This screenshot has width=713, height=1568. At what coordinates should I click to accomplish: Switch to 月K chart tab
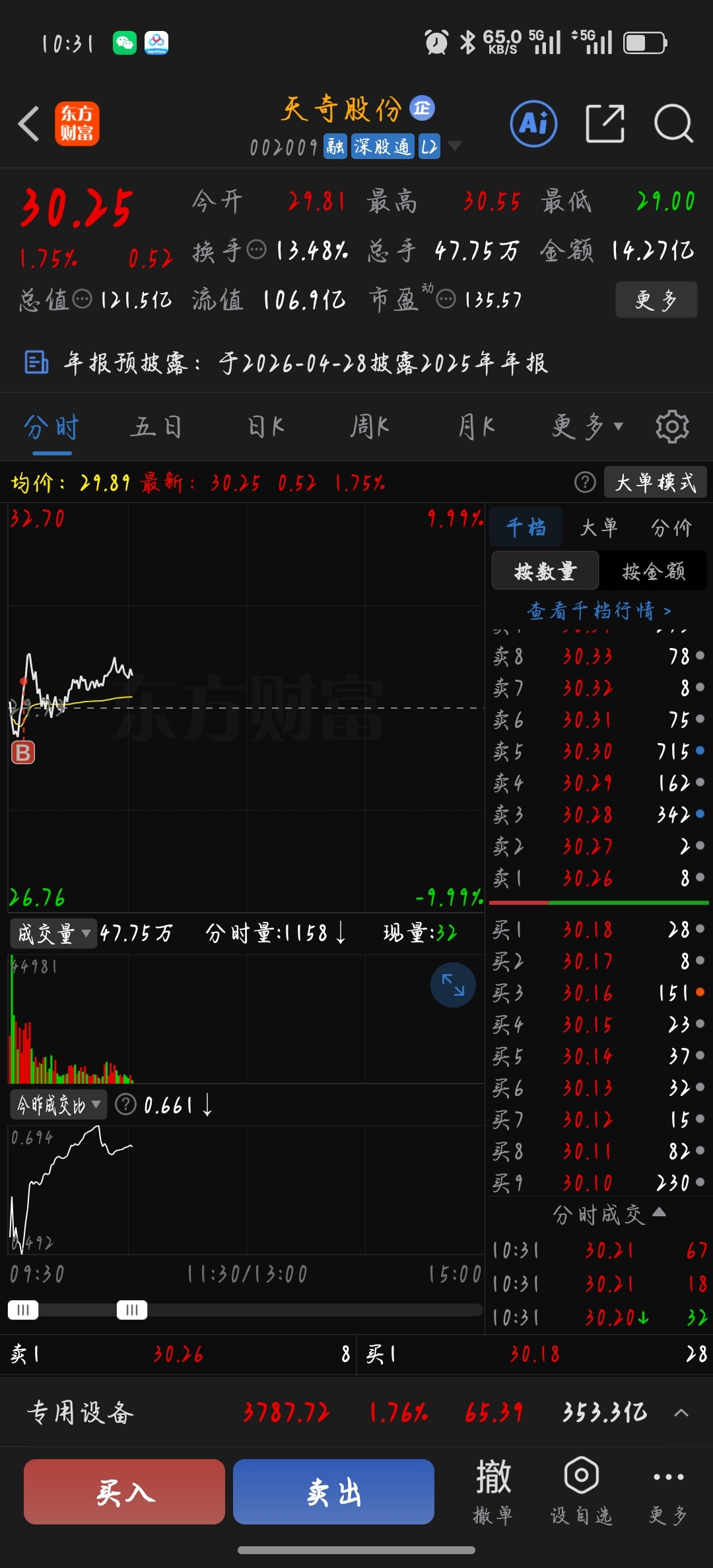pyautogui.click(x=476, y=427)
